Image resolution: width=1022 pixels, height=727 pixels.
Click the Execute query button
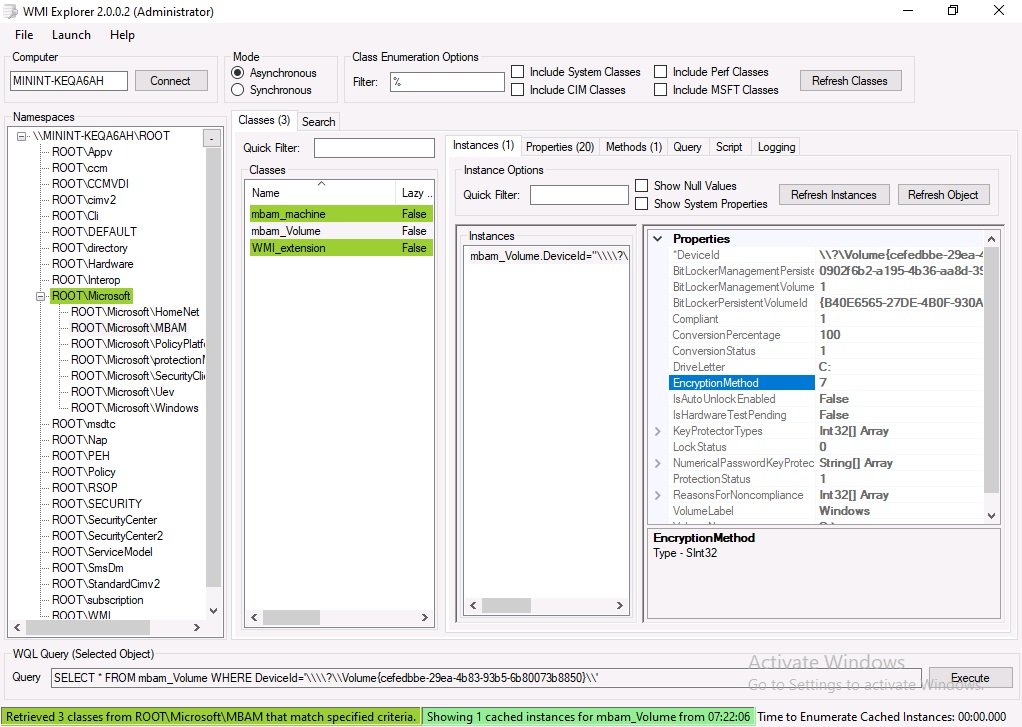(970, 677)
